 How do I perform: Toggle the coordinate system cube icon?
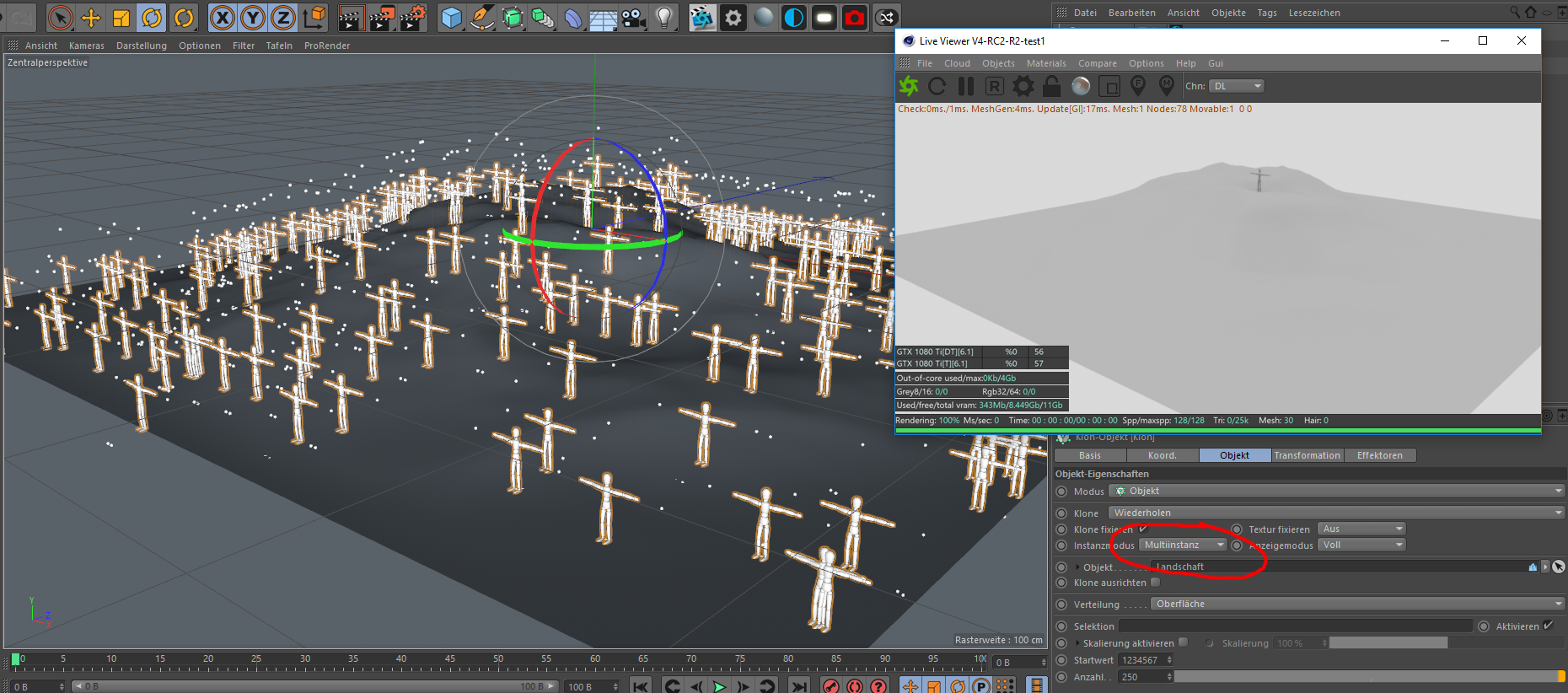click(x=314, y=17)
